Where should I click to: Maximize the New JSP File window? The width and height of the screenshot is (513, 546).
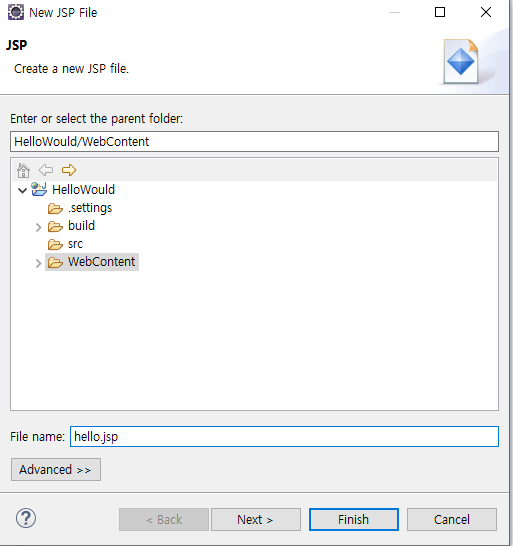coord(440,12)
